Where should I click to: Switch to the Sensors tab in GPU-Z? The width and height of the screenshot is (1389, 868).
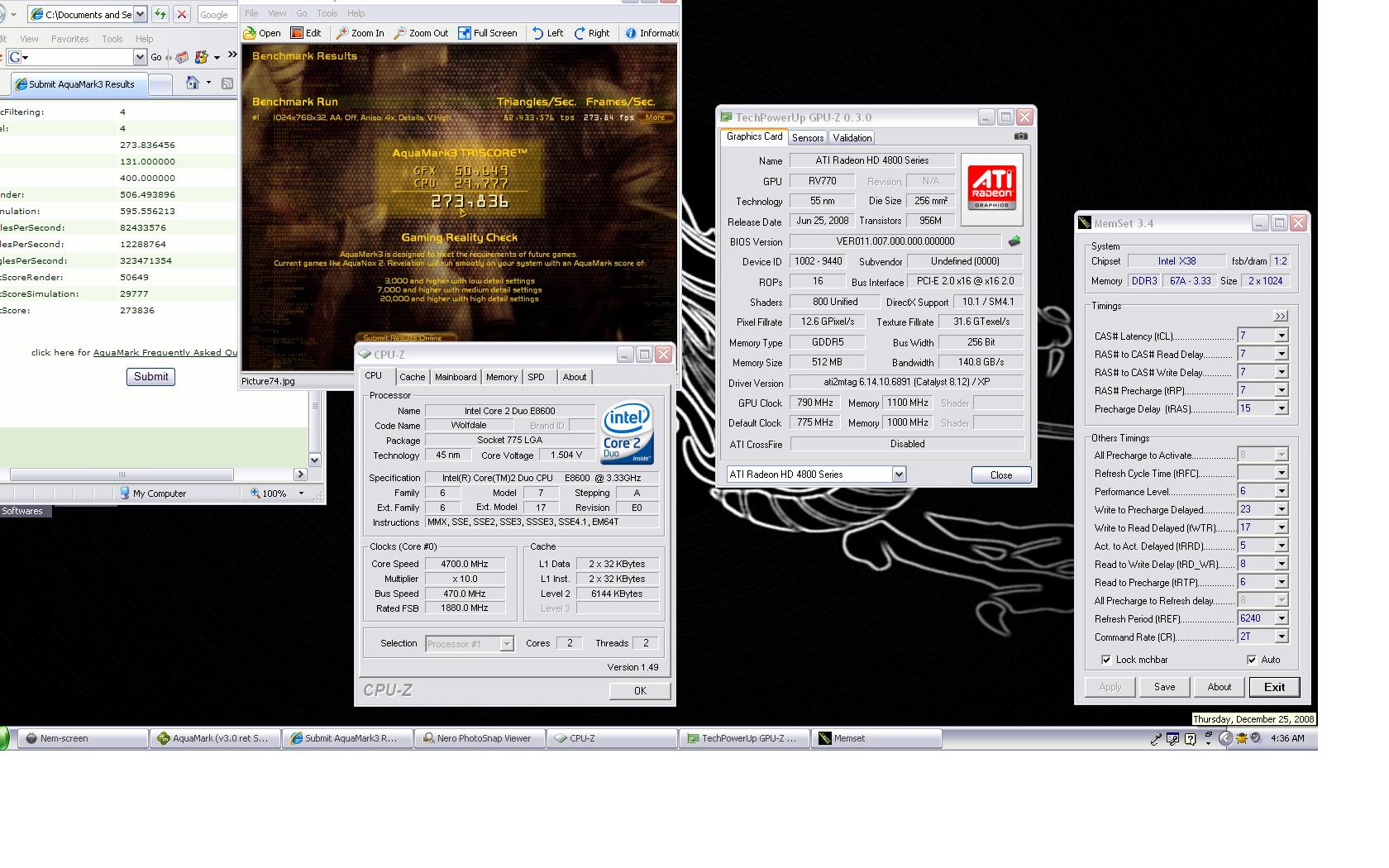pyautogui.click(x=807, y=138)
